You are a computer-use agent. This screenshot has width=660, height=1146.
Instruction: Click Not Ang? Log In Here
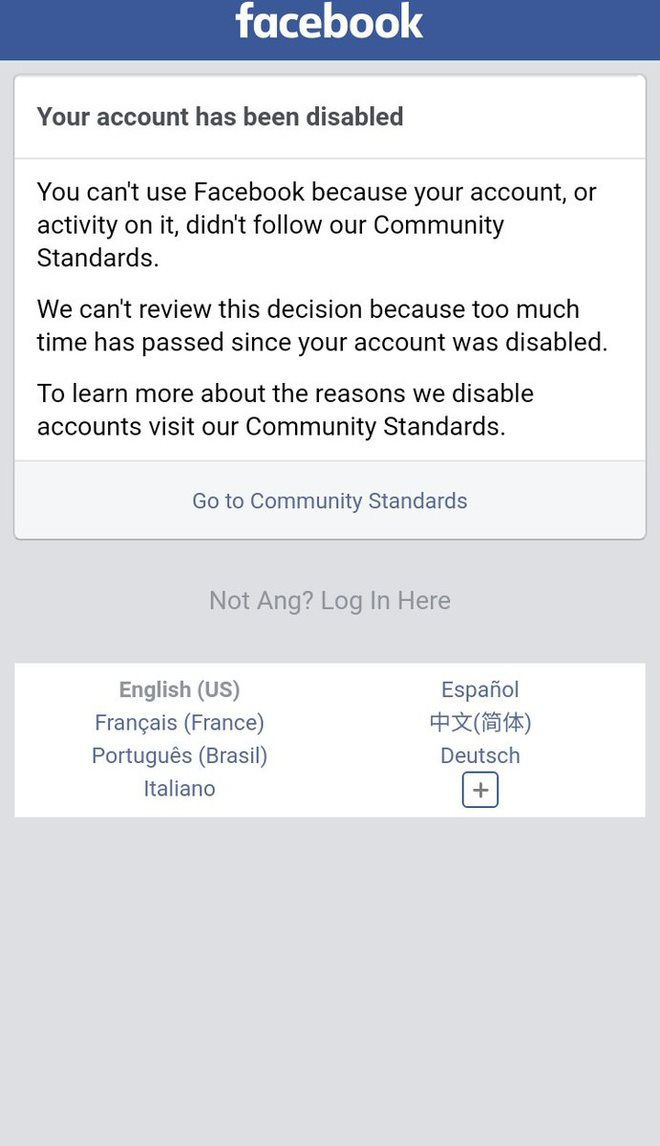(329, 600)
